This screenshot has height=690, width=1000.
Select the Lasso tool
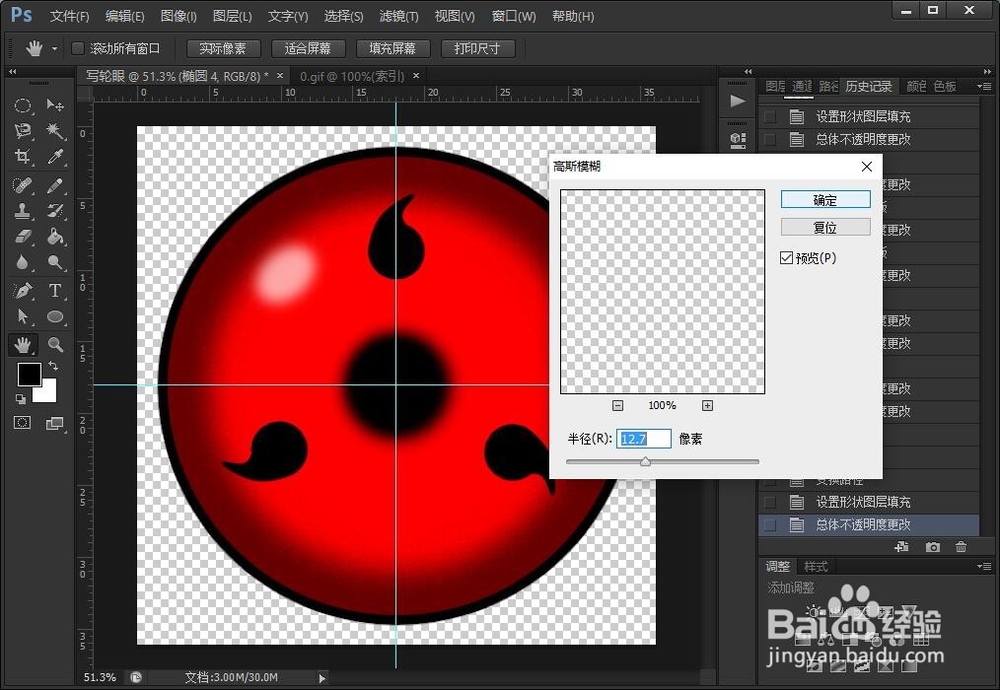(x=23, y=131)
